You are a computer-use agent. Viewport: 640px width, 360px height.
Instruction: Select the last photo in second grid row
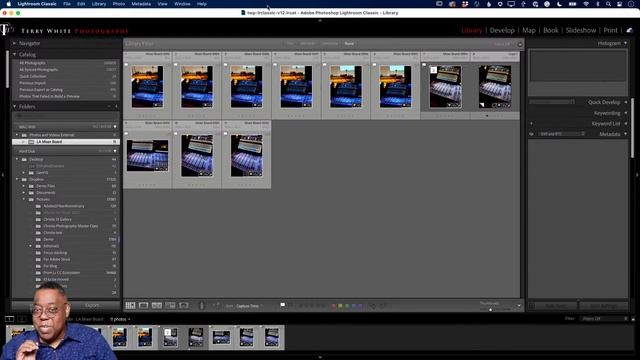pyautogui.click(x=247, y=156)
